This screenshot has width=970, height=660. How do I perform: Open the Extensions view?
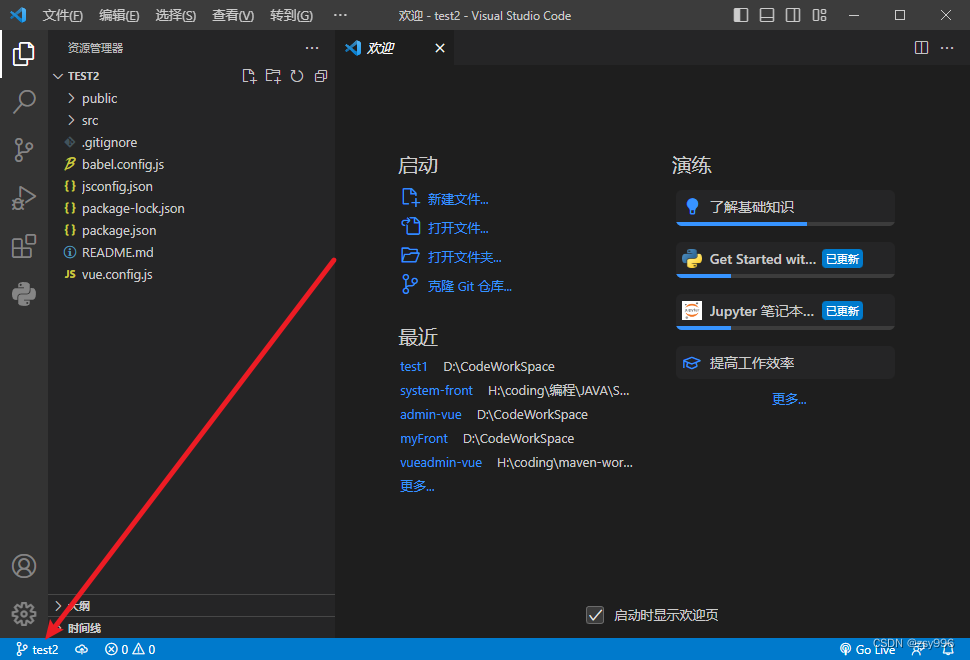pyautogui.click(x=24, y=246)
